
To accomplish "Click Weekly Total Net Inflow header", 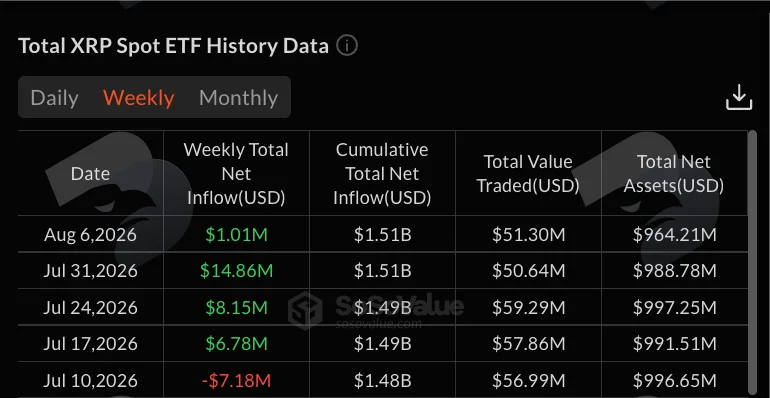I will coord(236,173).
